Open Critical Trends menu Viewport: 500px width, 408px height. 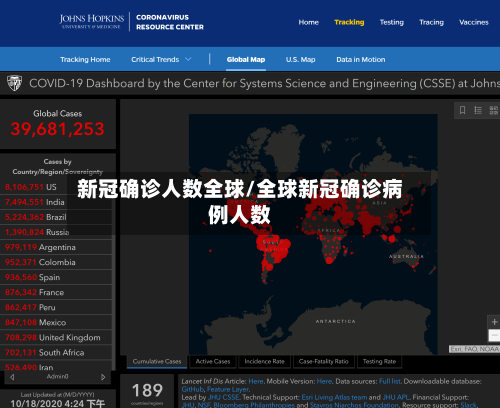click(155, 59)
